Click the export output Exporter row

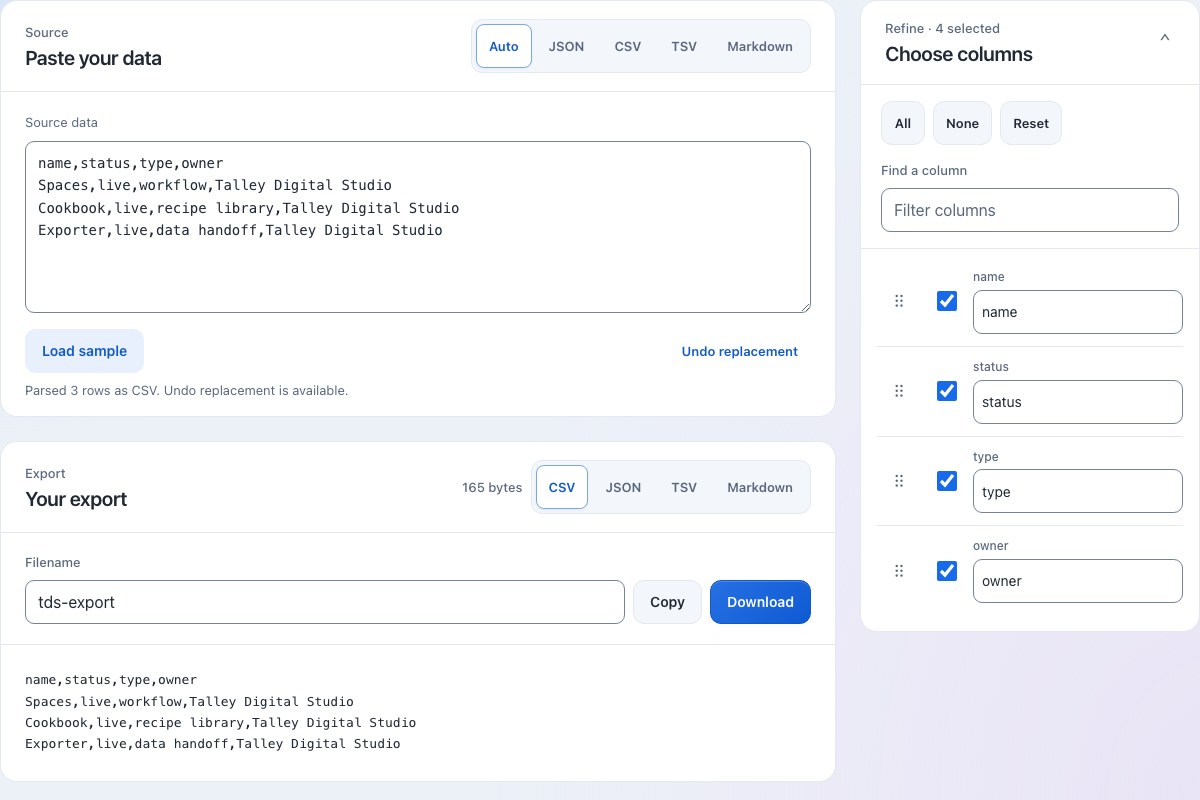click(213, 744)
